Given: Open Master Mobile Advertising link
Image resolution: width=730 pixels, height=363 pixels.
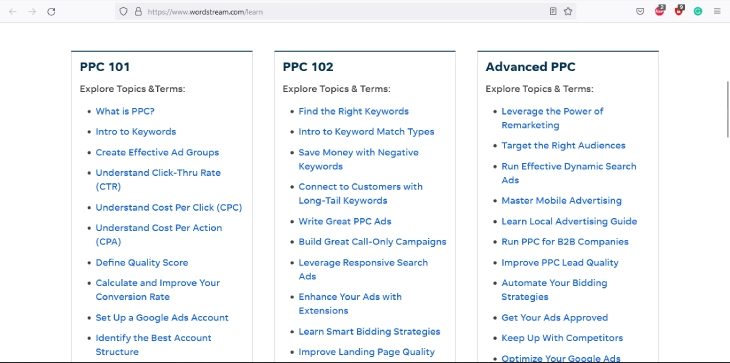Looking at the screenshot, I should [561, 201].
